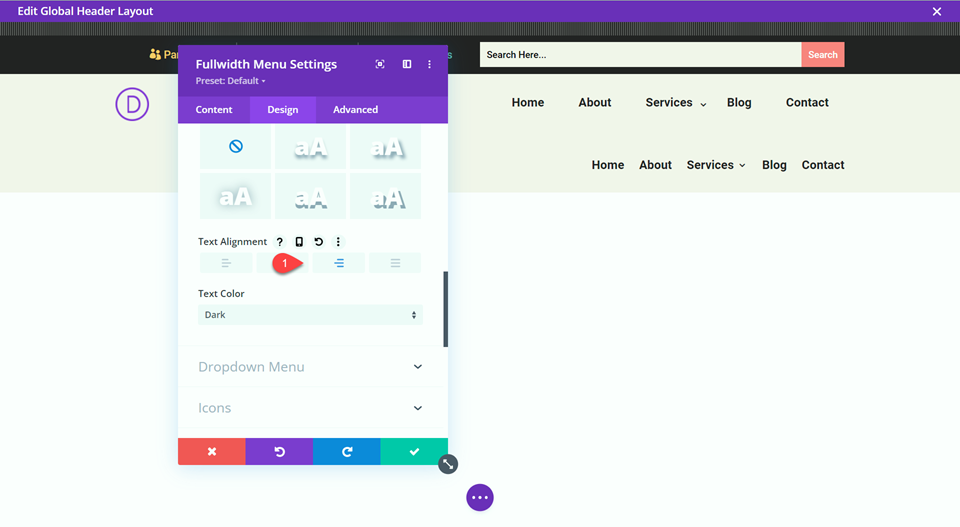Screen dimensions: 960x527
Task: Pick the bottom-right text shadow preset
Action: 385,196
